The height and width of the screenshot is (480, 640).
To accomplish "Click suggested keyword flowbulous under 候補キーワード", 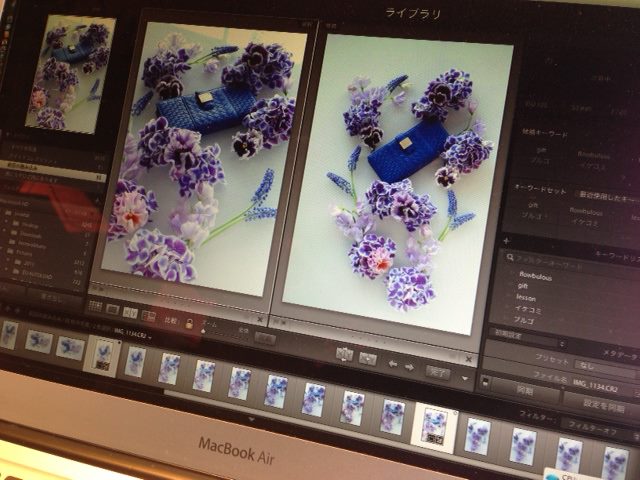I will 594,155.
